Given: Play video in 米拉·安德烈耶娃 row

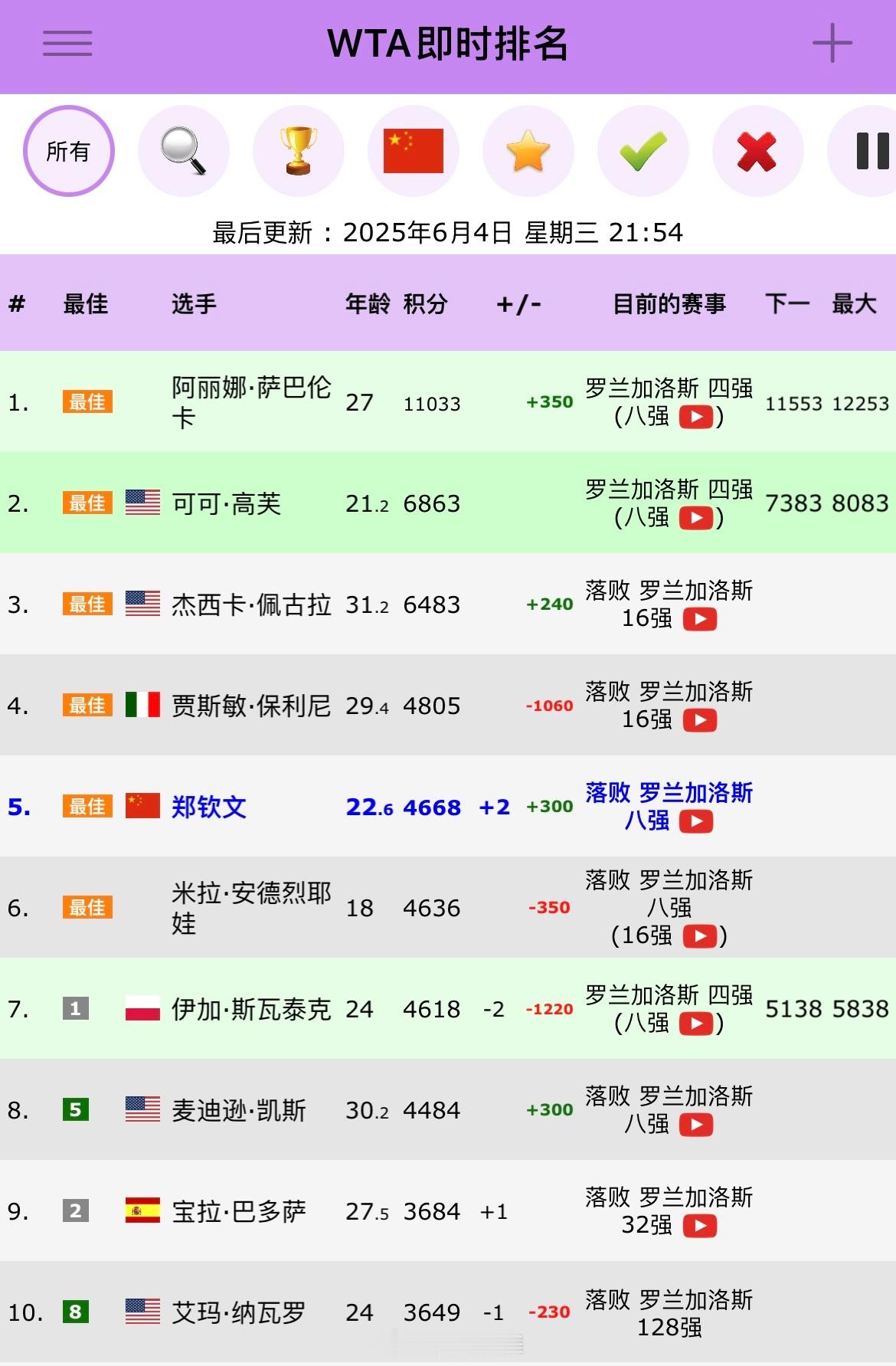Looking at the screenshot, I should tap(700, 936).
